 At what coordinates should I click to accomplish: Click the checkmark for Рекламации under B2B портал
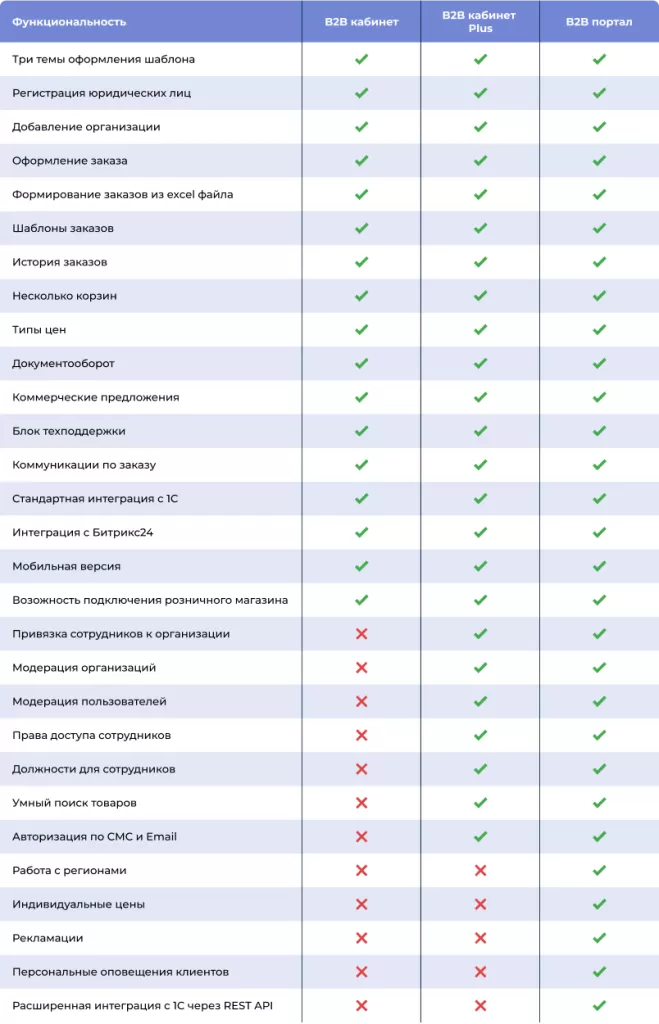click(x=599, y=938)
